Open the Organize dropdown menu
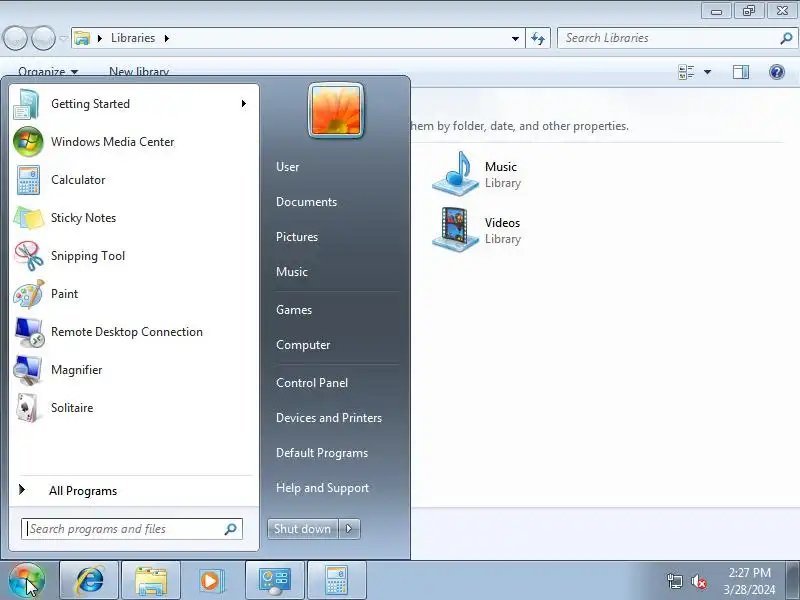Image resolution: width=800 pixels, height=600 pixels. tap(48, 72)
